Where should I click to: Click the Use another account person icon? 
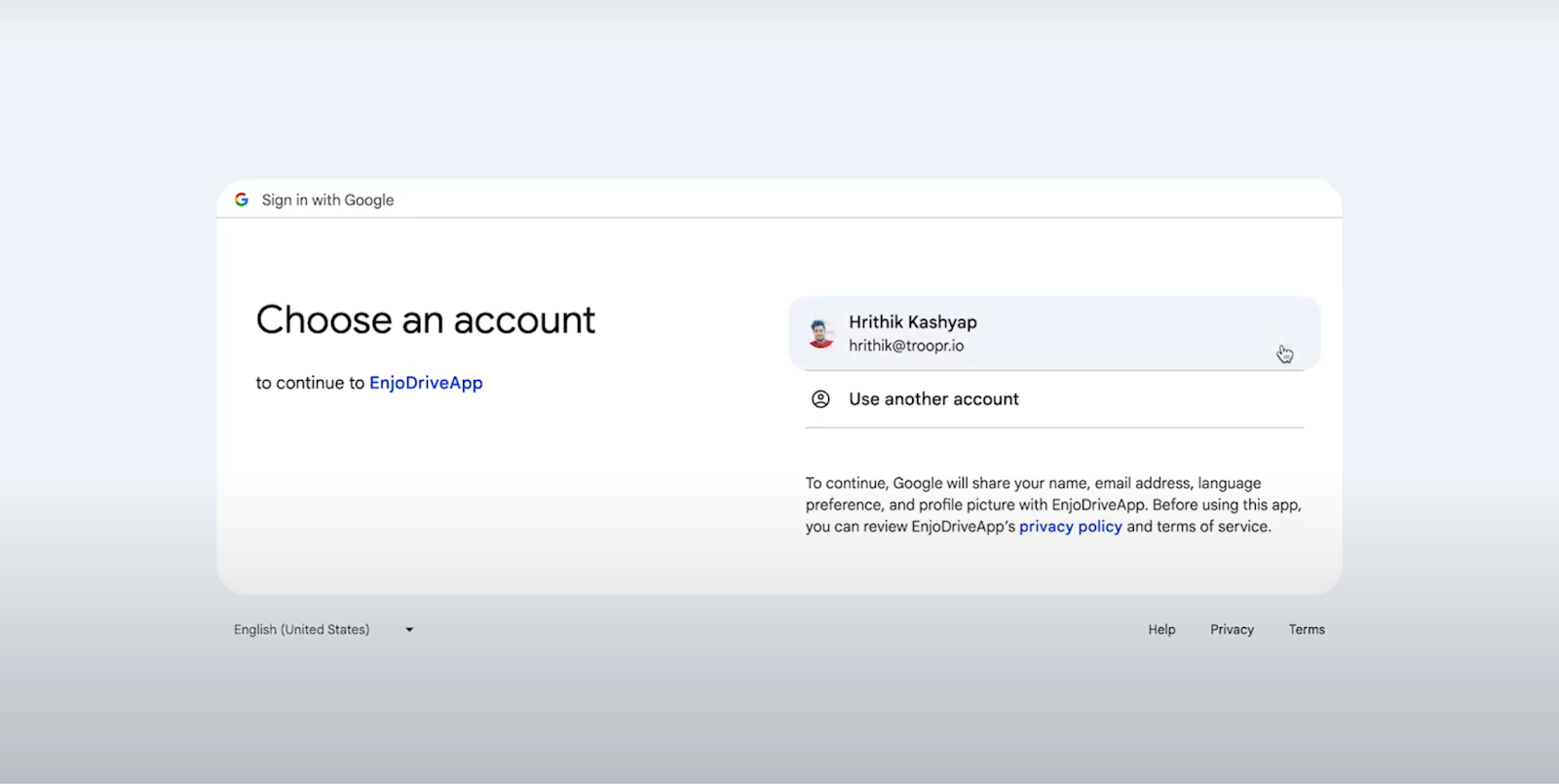821,399
